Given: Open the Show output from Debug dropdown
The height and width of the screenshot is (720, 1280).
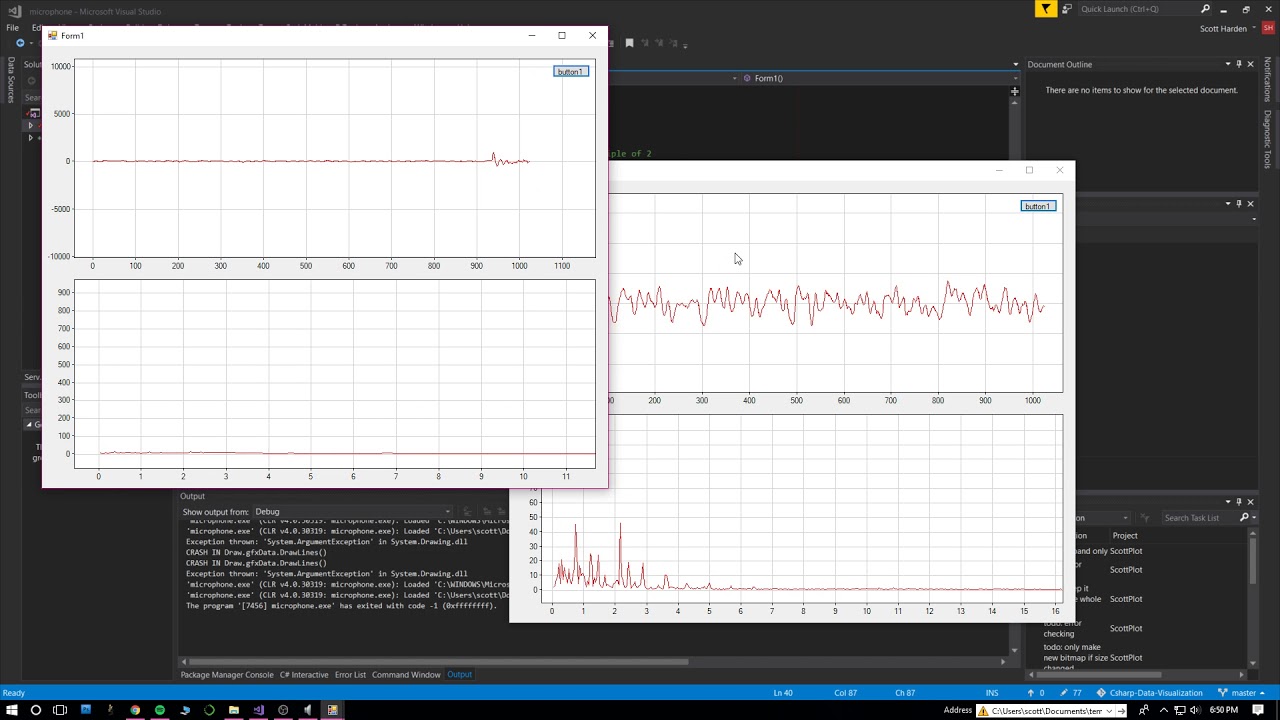Looking at the screenshot, I should point(352,512).
